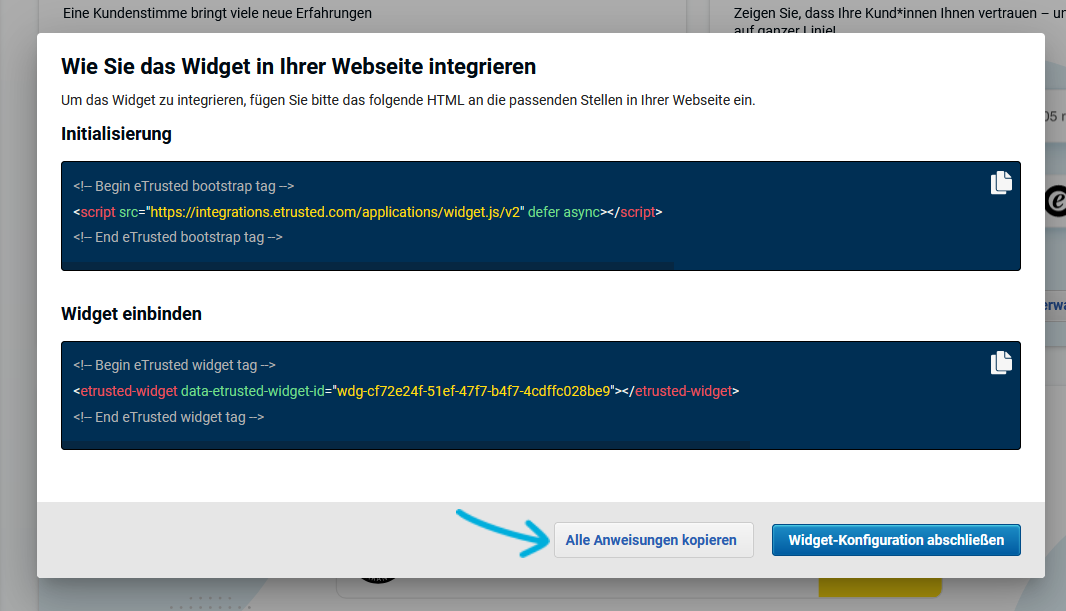
Task: Click the dialog title 'Wie Sie das Widget…'
Action: 298,67
